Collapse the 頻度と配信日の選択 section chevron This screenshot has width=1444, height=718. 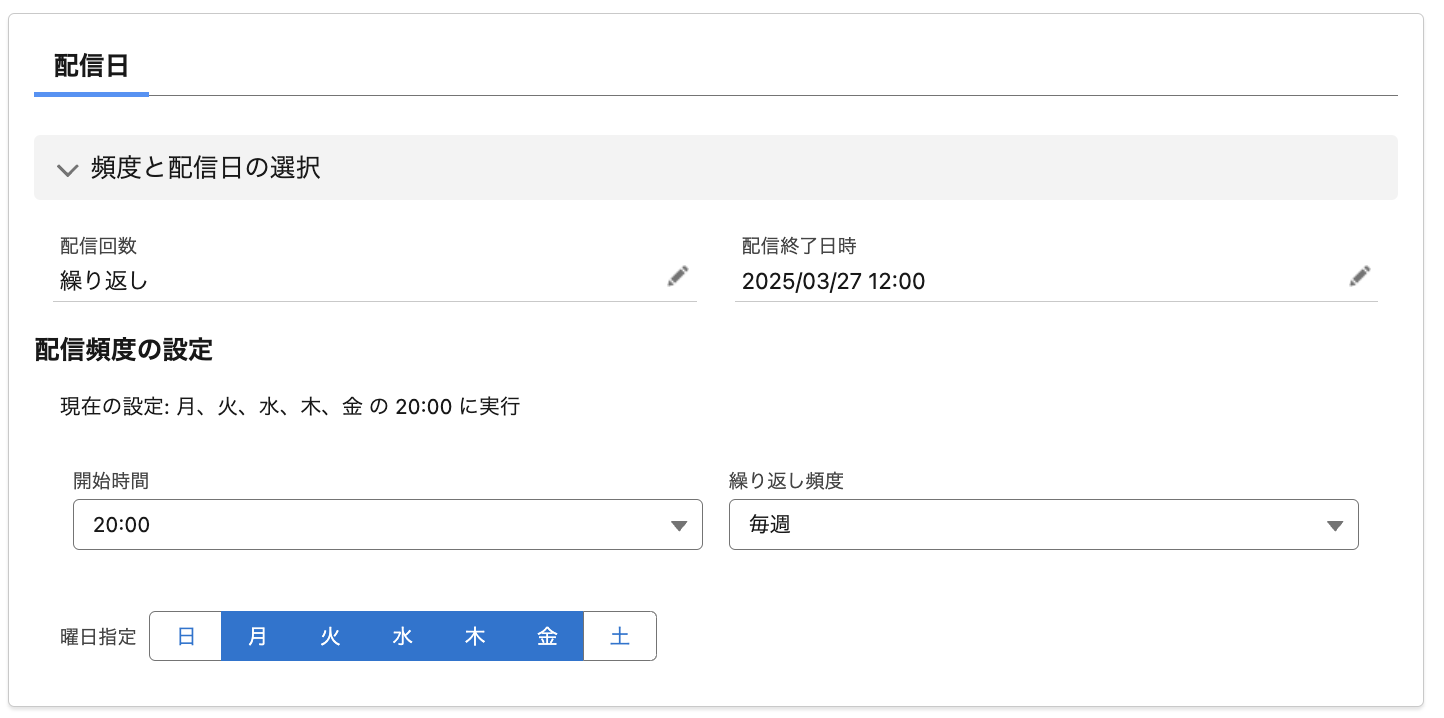pos(67,169)
